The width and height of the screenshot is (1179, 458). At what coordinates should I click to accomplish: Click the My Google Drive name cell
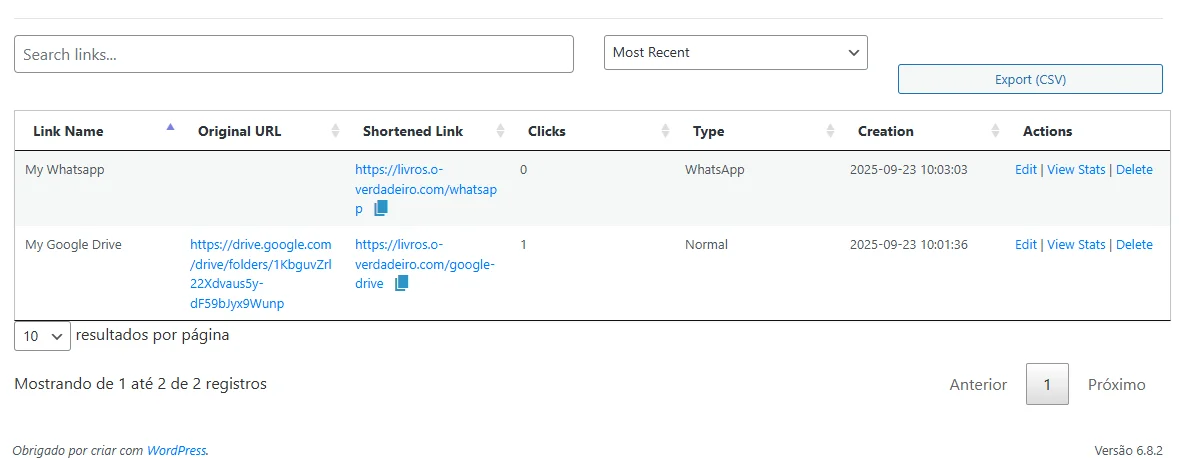click(x=73, y=244)
